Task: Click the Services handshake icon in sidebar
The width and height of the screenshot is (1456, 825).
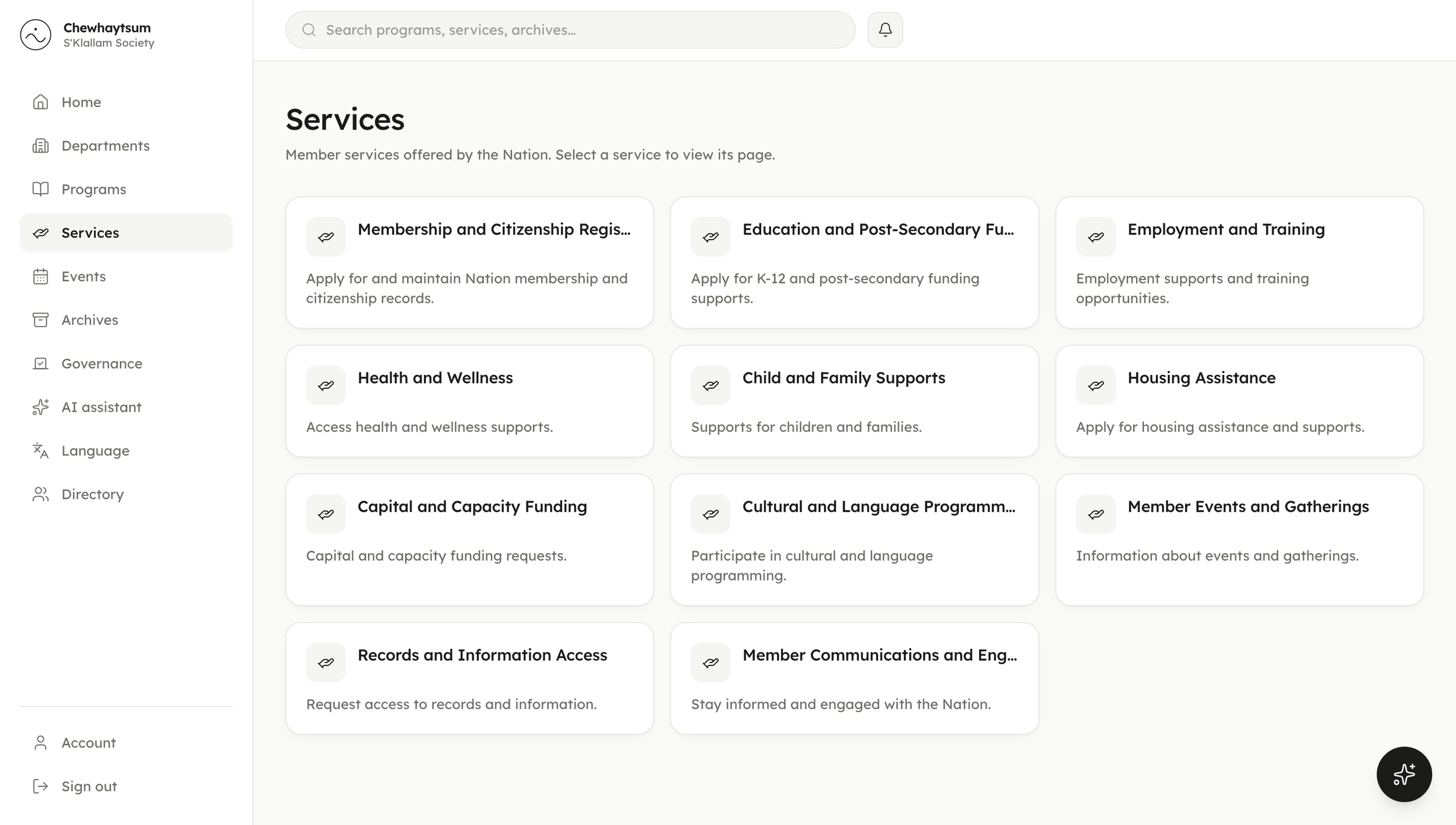Action: click(x=40, y=233)
